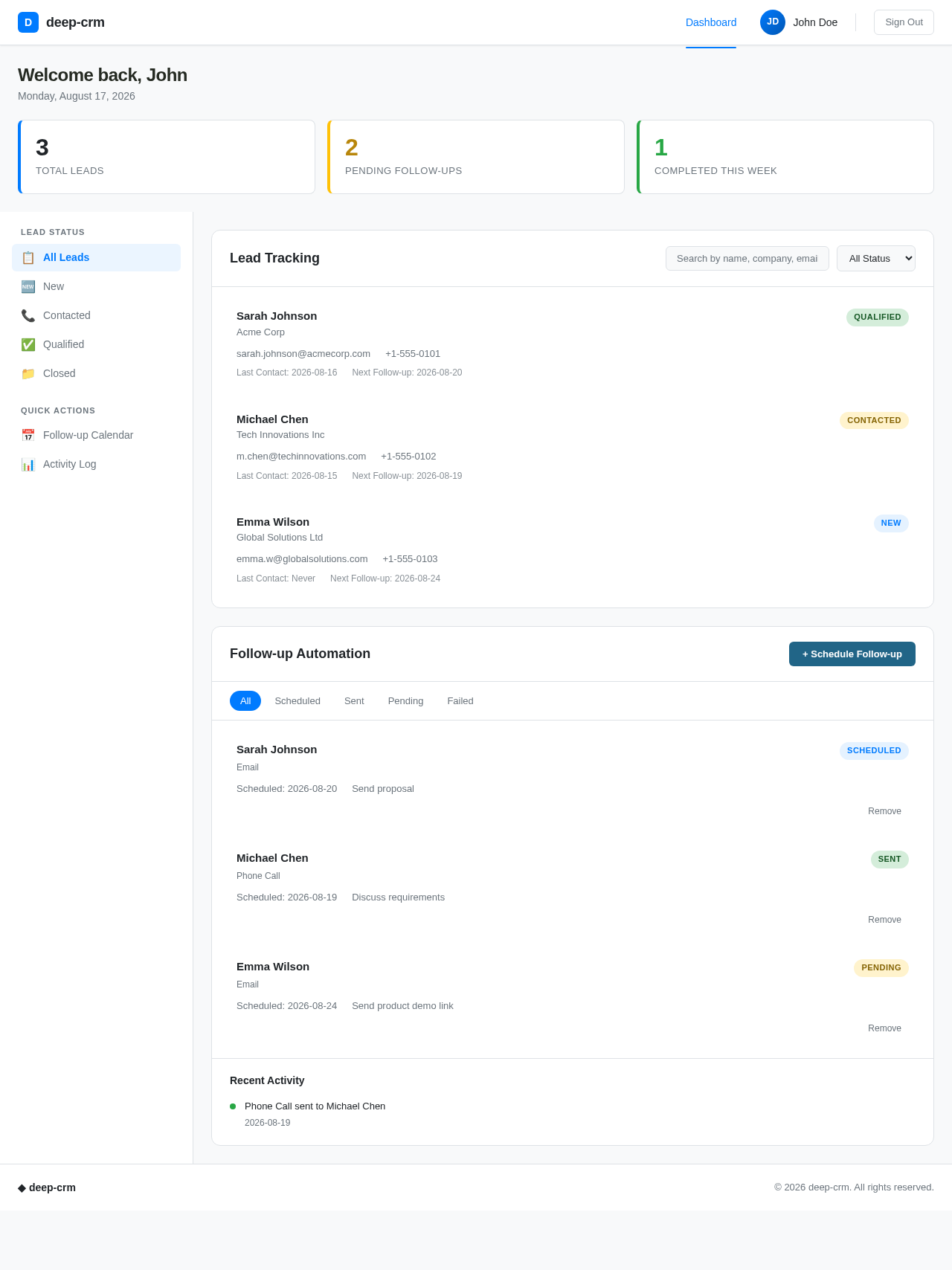Click the SENT status badge

tap(890, 860)
